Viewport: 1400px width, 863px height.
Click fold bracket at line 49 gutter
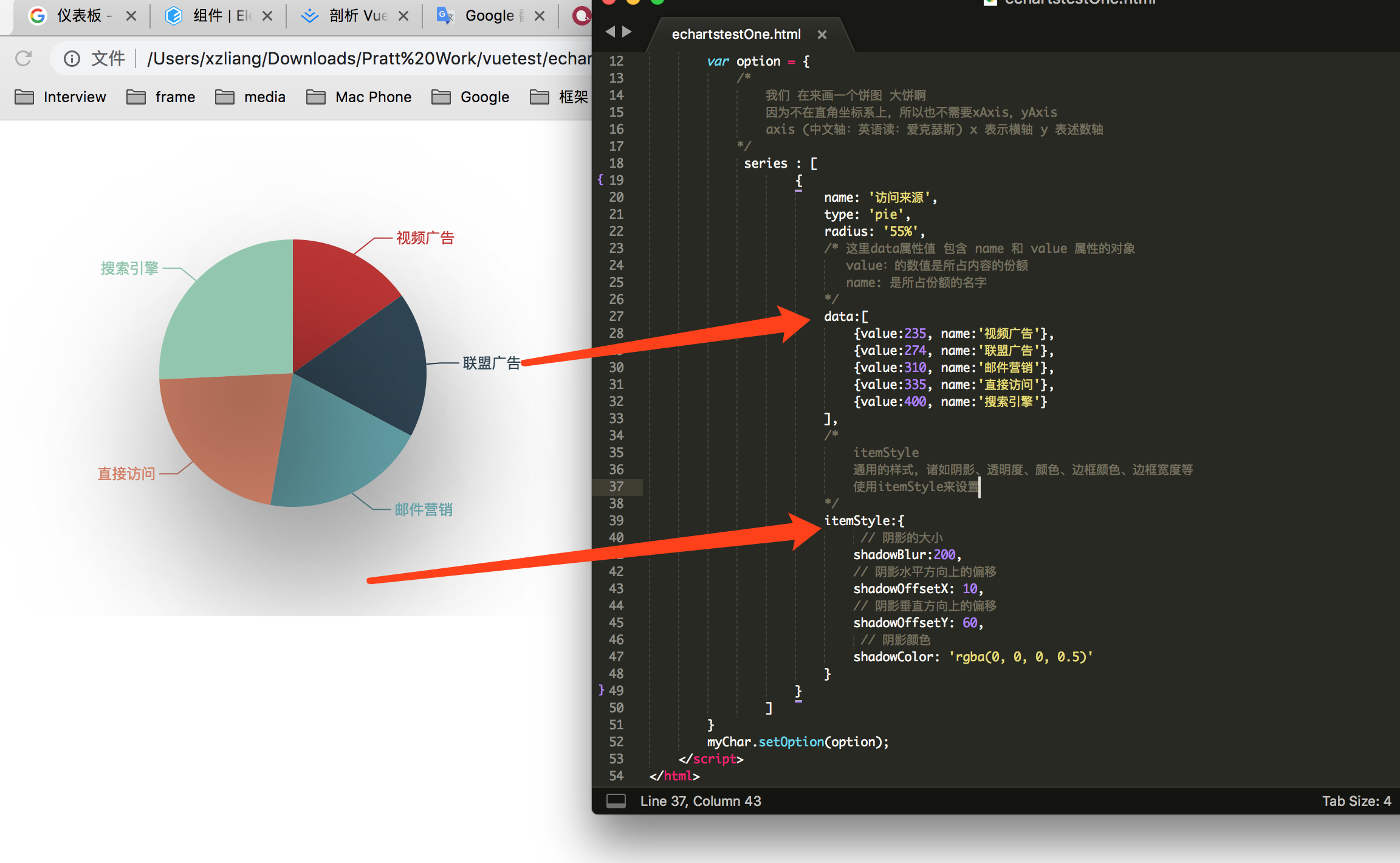(601, 690)
